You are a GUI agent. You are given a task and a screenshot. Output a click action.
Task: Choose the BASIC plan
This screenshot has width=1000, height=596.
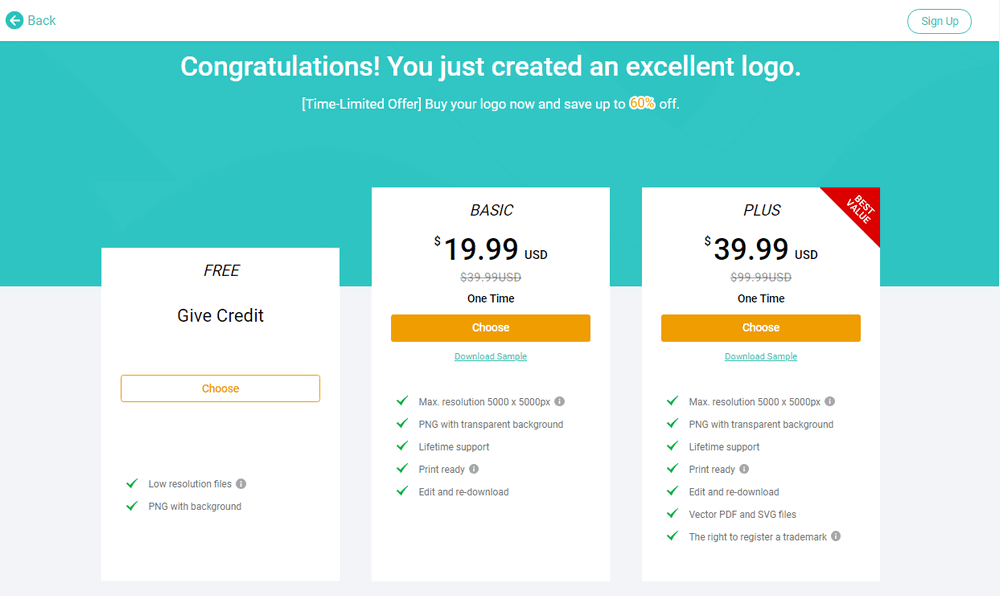click(490, 328)
